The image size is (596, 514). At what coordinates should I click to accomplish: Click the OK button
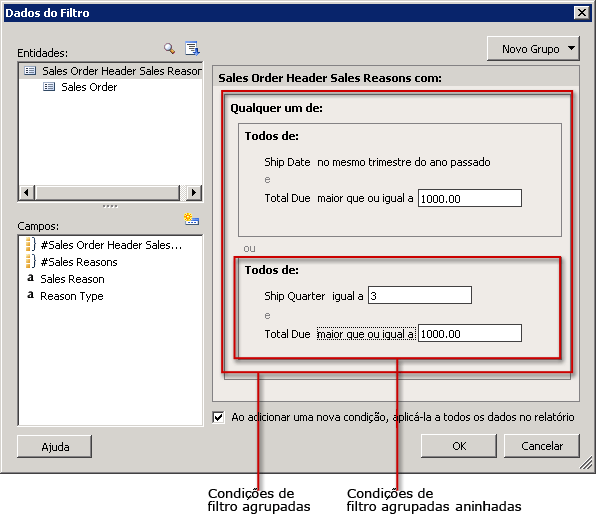(459, 446)
